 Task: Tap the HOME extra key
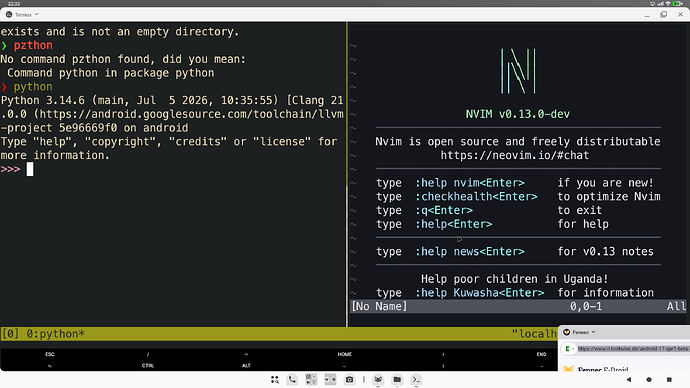pyautogui.click(x=345, y=354)
